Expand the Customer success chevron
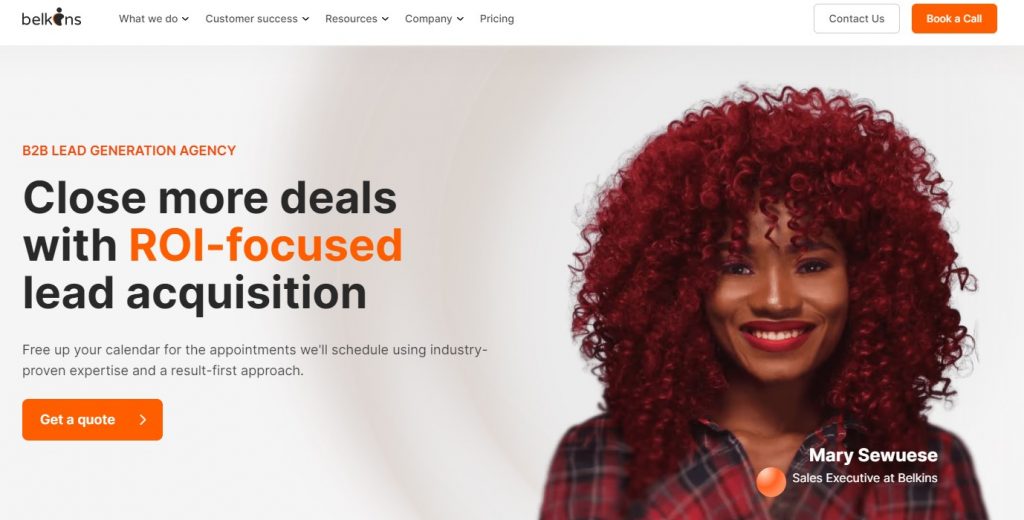The height and width of the screenshot is (520, 1024). point(306,19)
